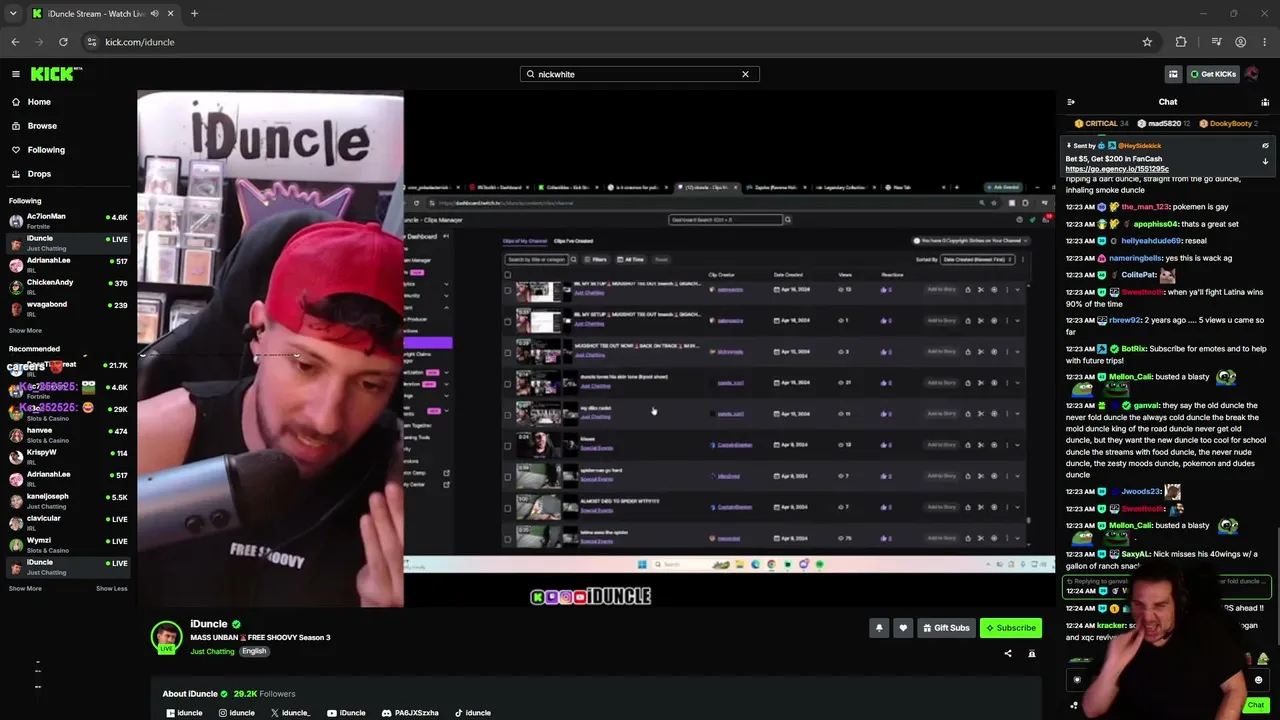
Task: Open iDuncle Instagram link
Action: coord(237,713)
